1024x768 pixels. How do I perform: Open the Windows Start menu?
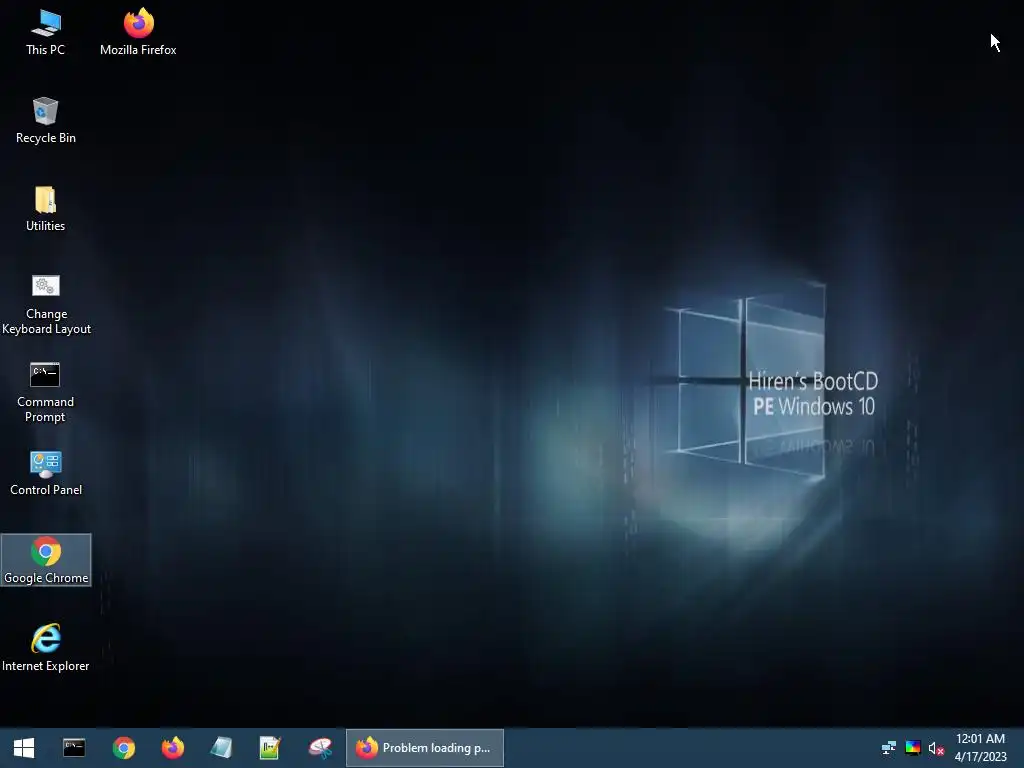24,748
